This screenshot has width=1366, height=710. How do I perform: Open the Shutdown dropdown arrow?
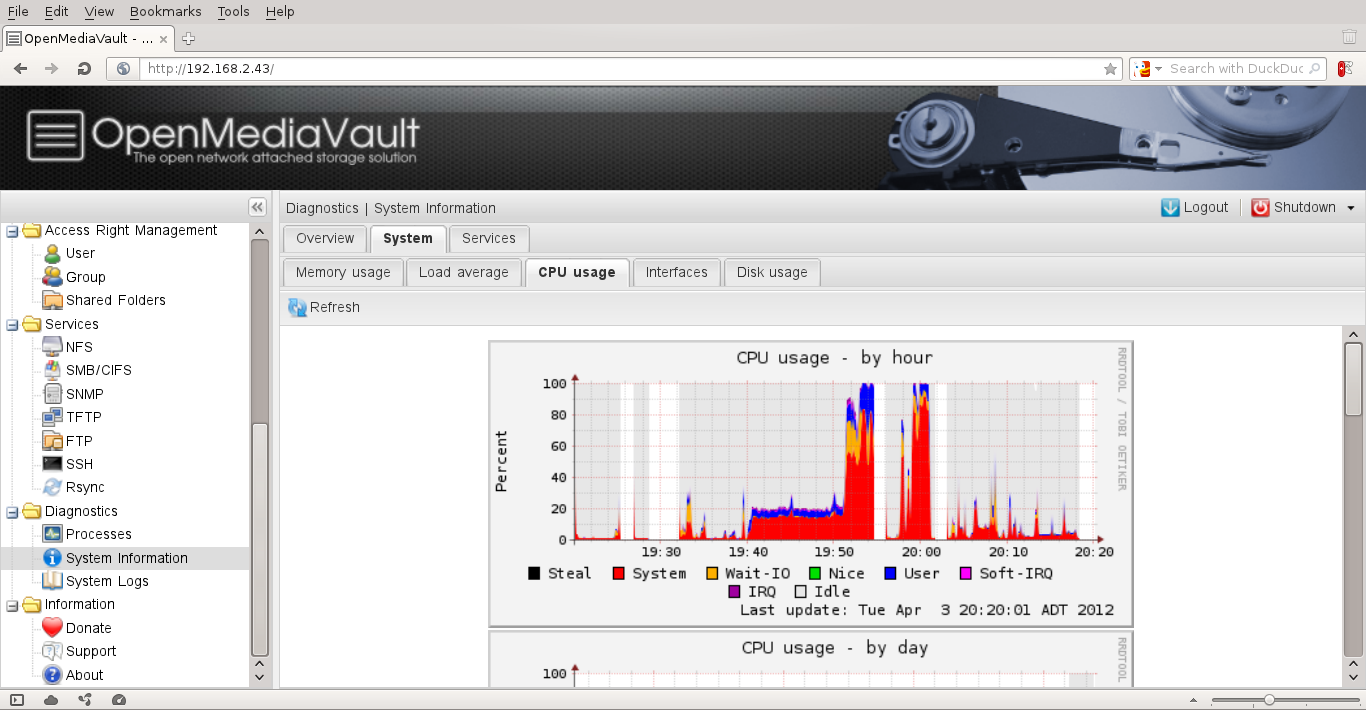(1351, 208)
